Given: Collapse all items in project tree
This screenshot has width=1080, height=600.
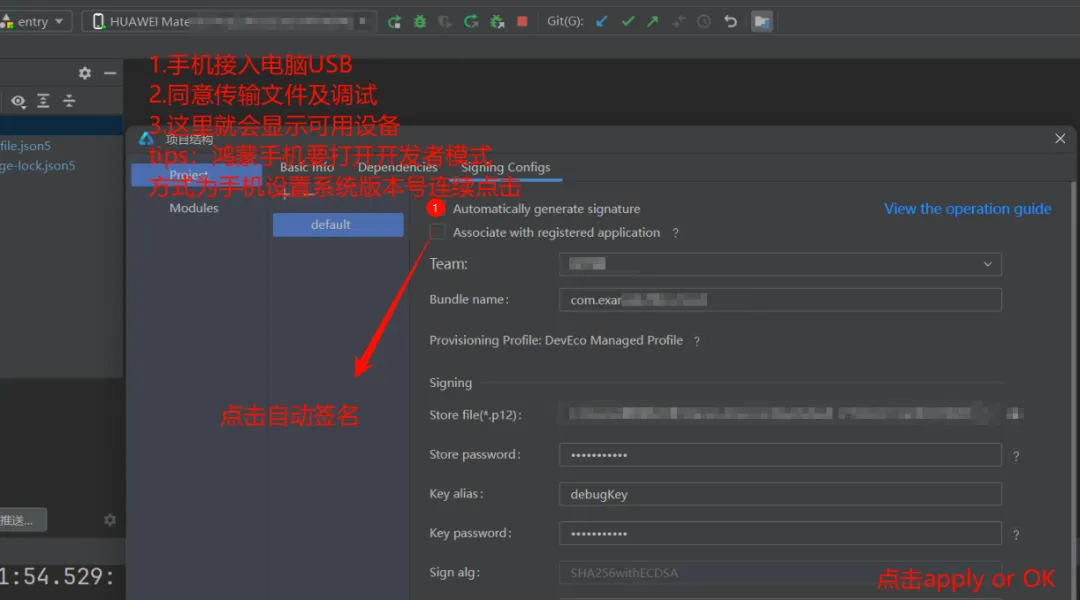Looking at the screenshot, I should click(69, 101).
